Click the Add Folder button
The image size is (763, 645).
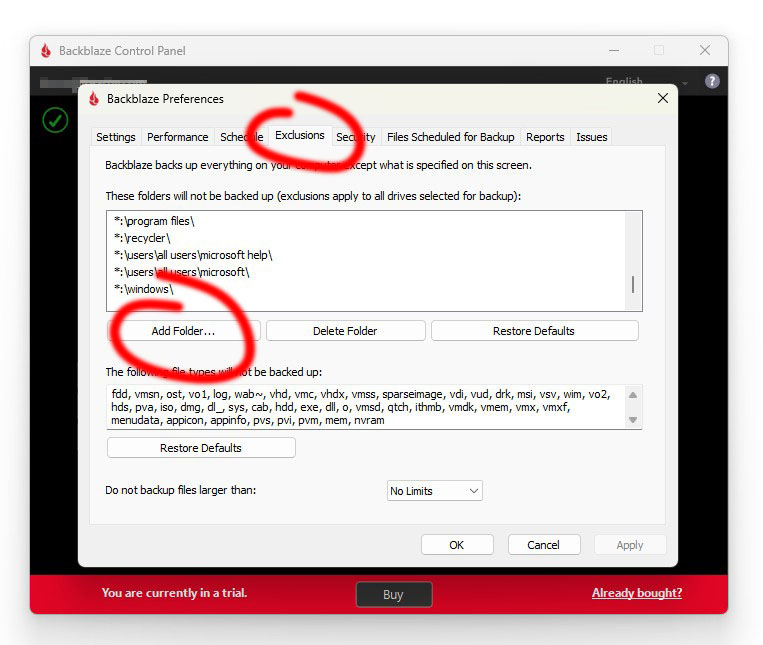pyautogui.click(x=183, y=331)
